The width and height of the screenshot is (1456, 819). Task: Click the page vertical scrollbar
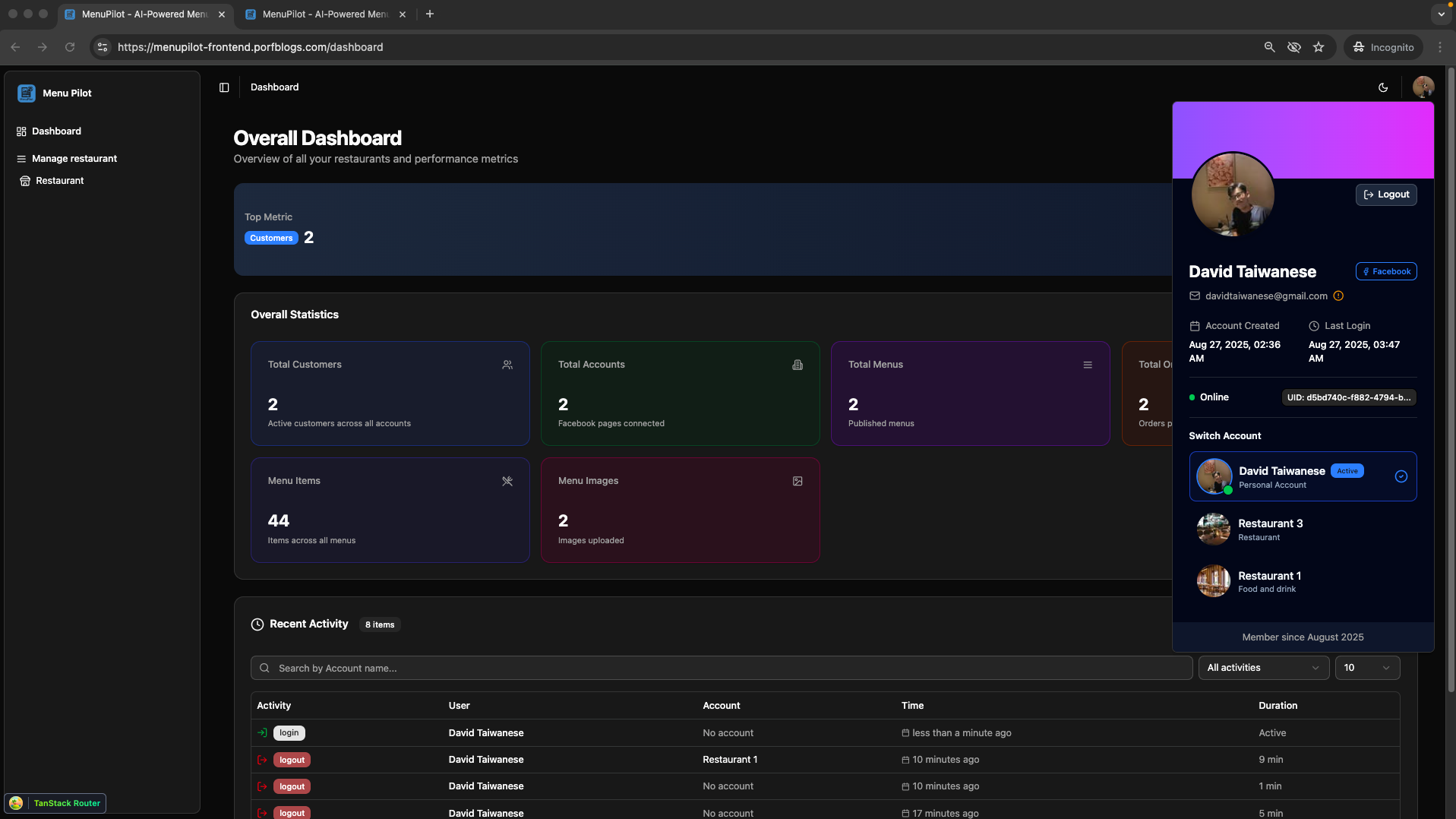coord(1451,380)
